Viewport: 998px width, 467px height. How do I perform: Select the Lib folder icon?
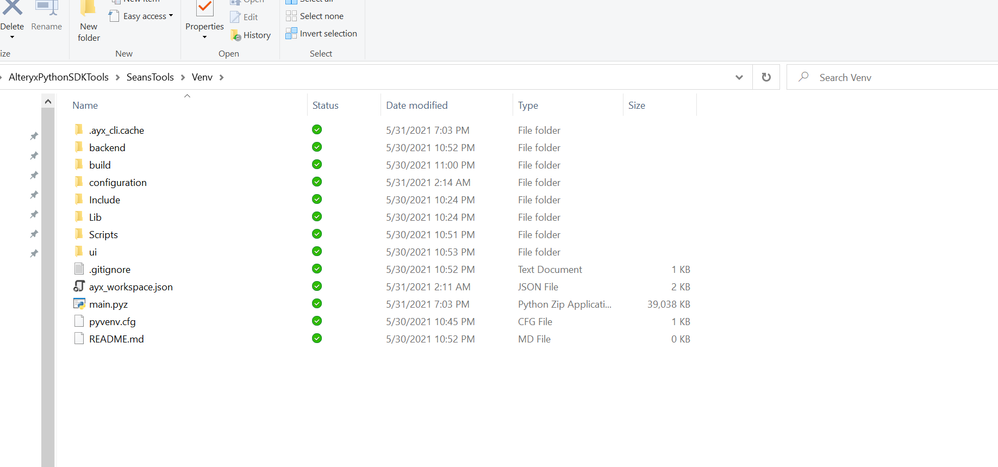pyautogui.click(x=79, y=217)
